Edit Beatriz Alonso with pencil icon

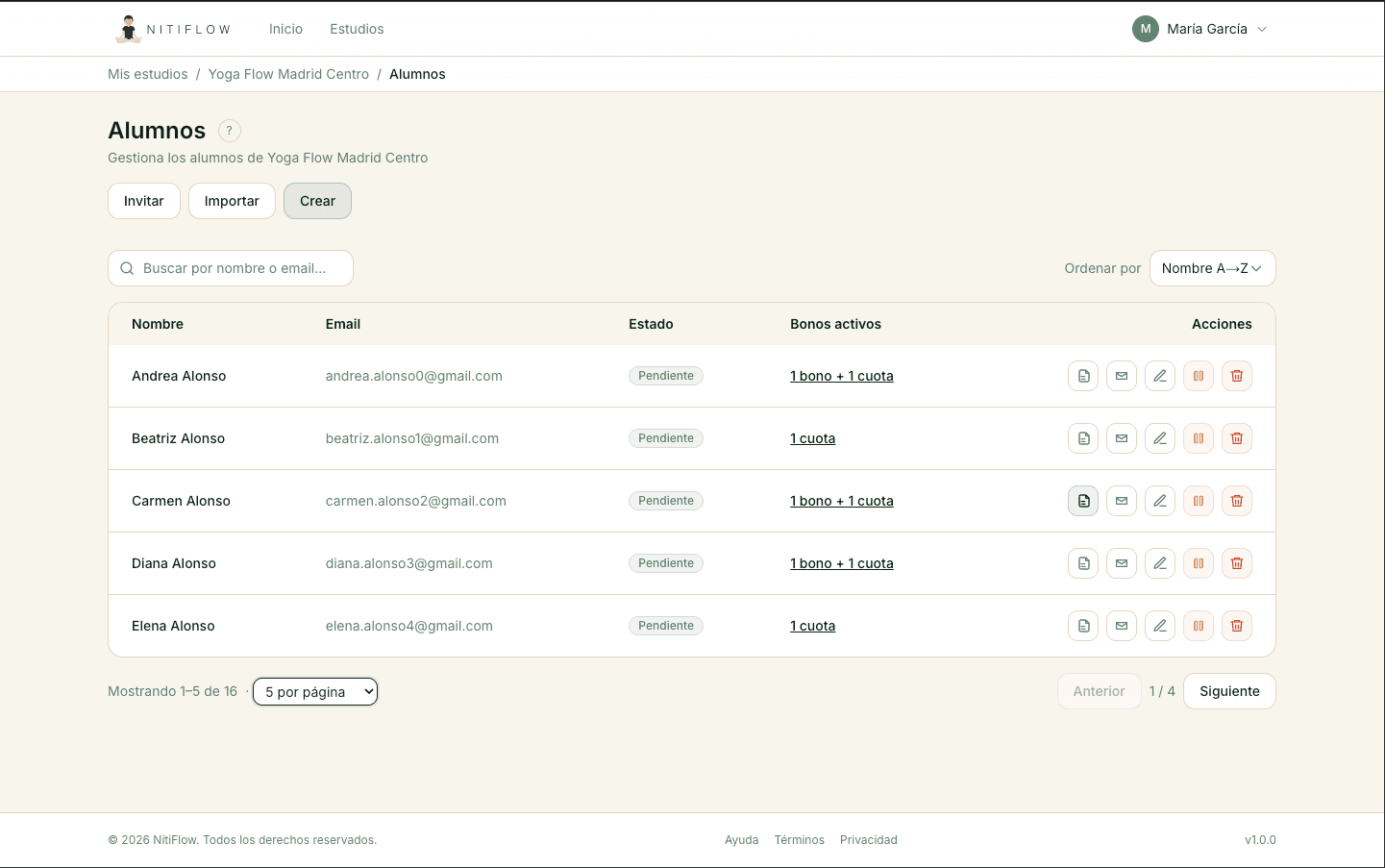click(1160, 438)
